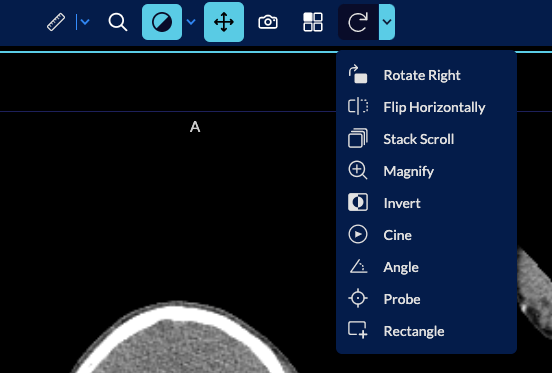Screen dimensions: 552x373
Task: Select Stack Scroll in tools menu
Action: [426, 139]
